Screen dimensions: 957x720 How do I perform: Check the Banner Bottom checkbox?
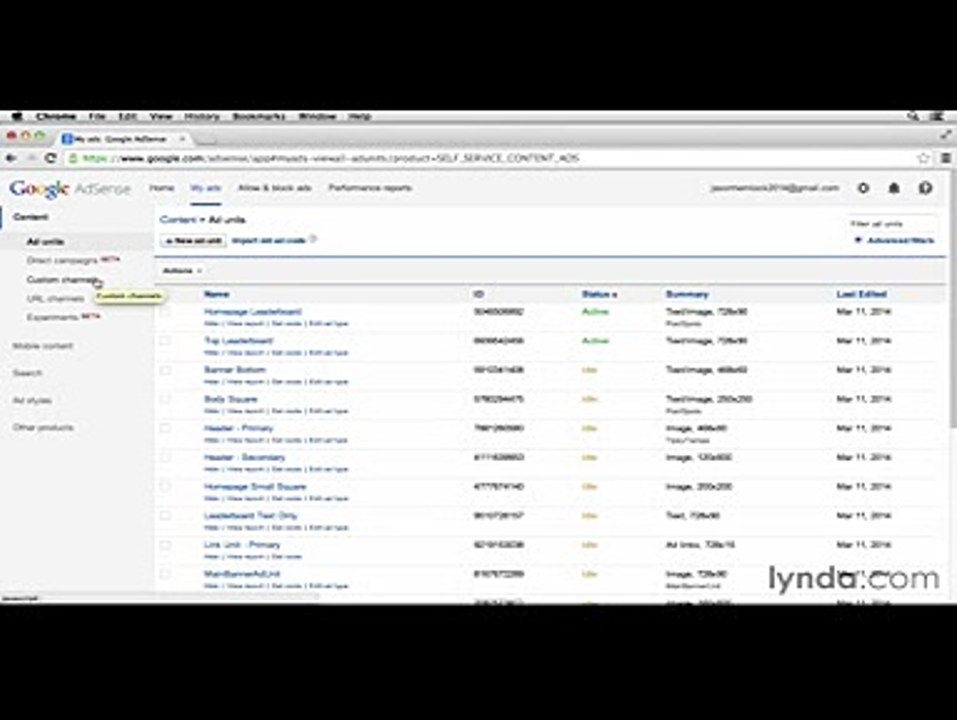[165, 370]
